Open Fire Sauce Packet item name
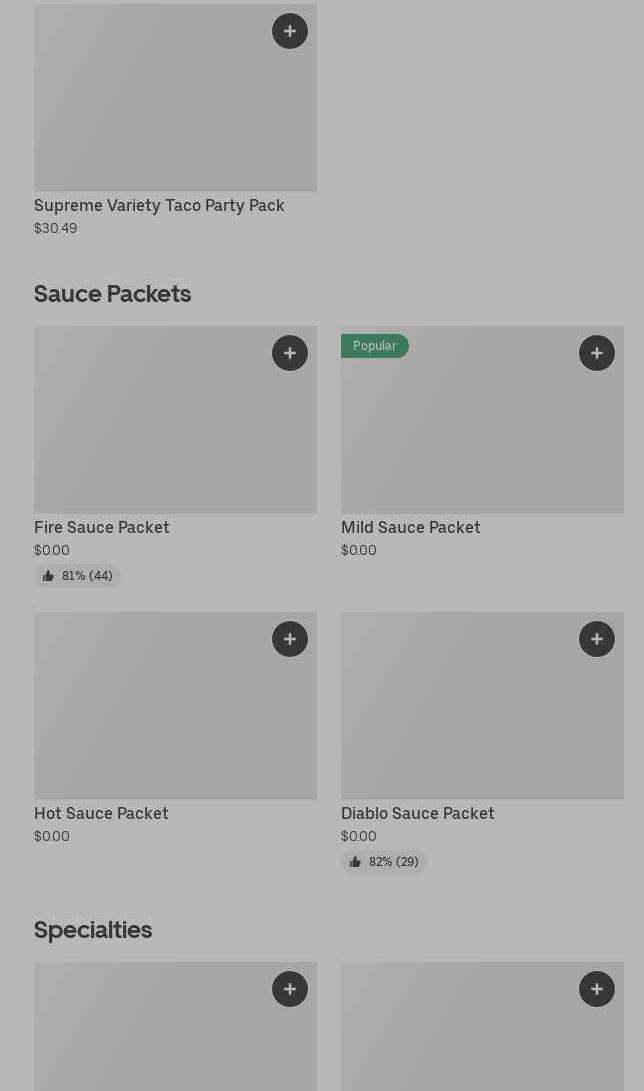Image resolution: width=644 pixels, height=1091 pixels. [102, 528]
